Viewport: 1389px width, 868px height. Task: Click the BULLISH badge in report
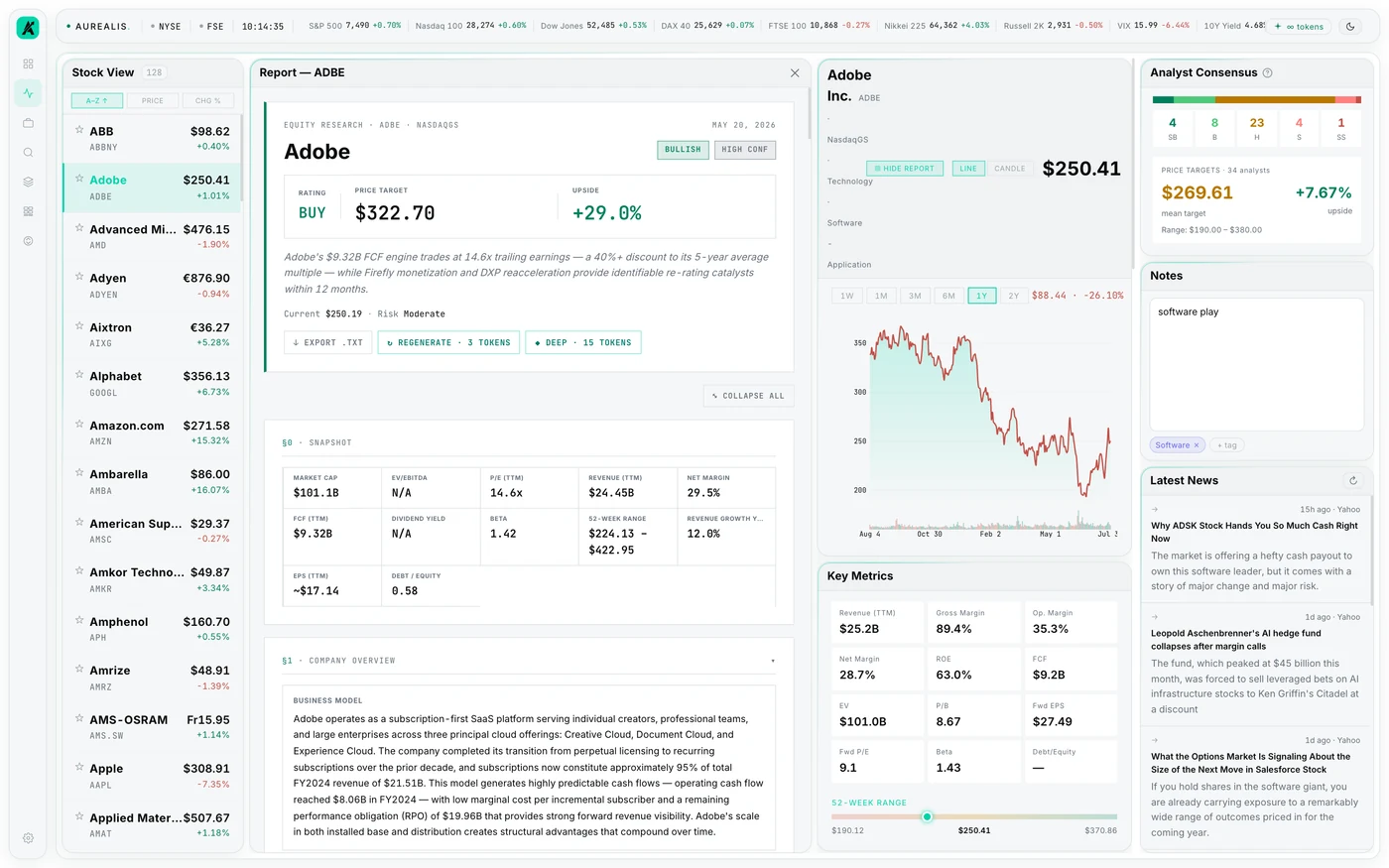click(683, 150)
